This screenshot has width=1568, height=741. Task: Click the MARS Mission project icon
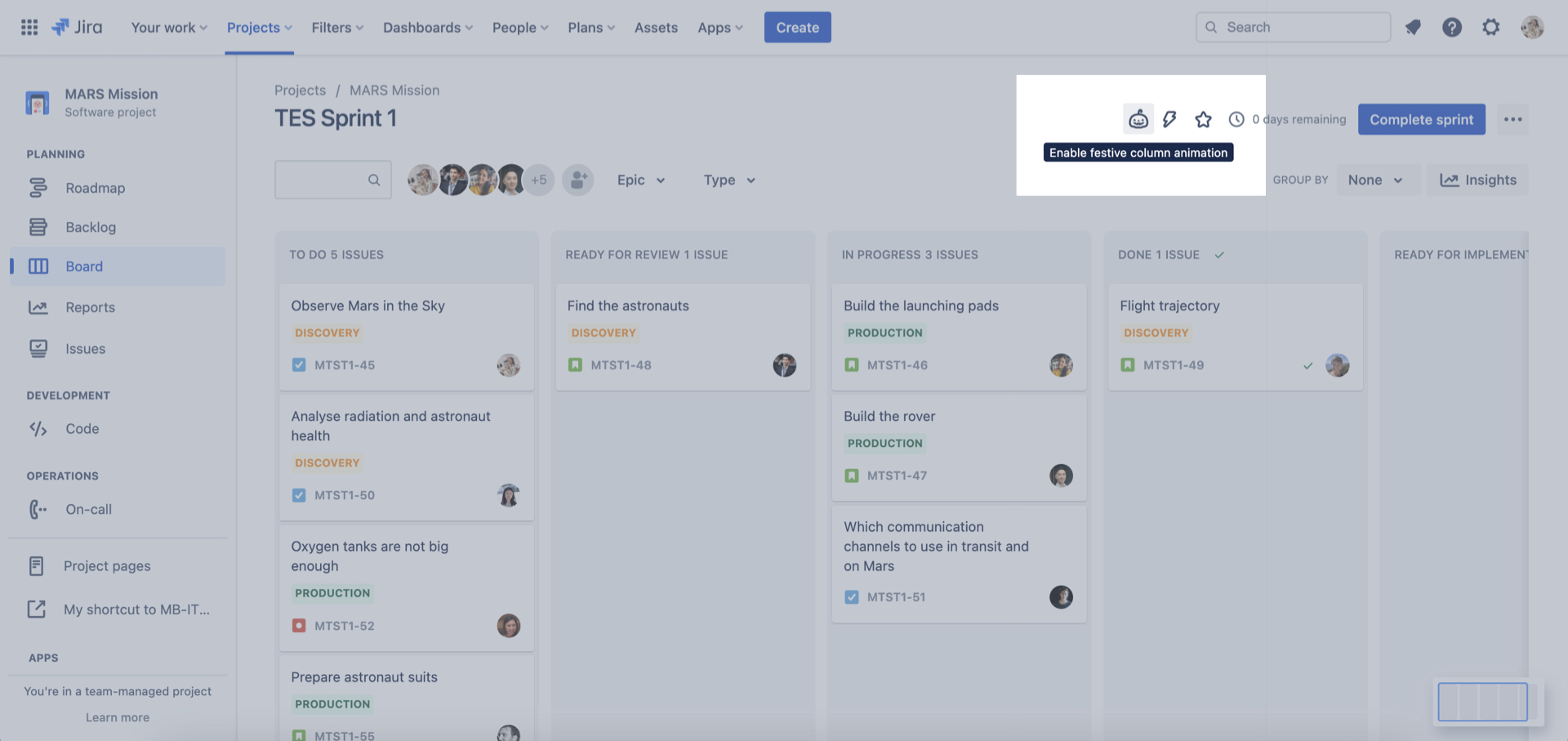[38, 103]
